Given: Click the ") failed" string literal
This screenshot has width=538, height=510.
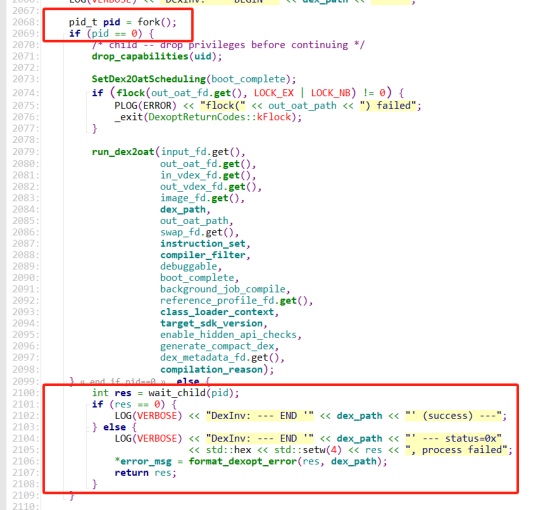Looking at the screenshot, I should click(x=388, y=105).
